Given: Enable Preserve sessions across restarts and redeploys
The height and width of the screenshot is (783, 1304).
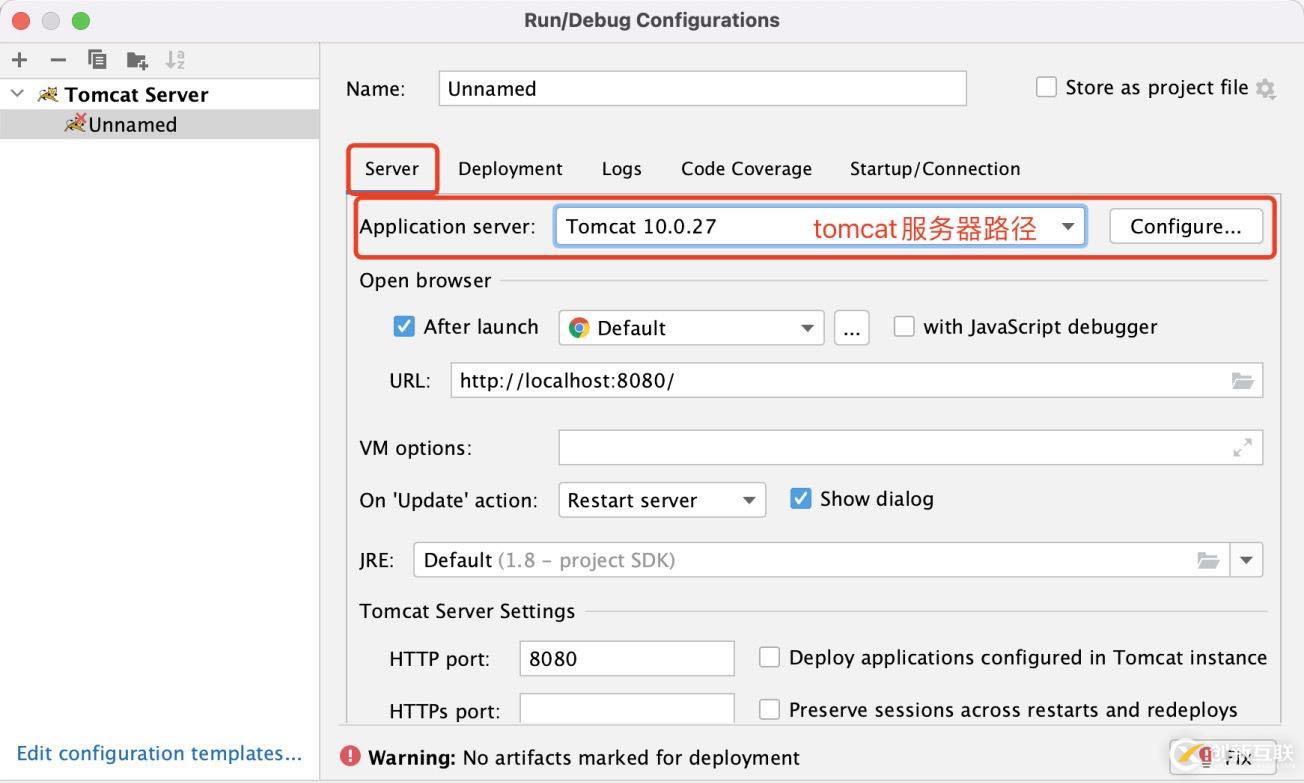Looking at the screenshot, I should coord(769,709).
